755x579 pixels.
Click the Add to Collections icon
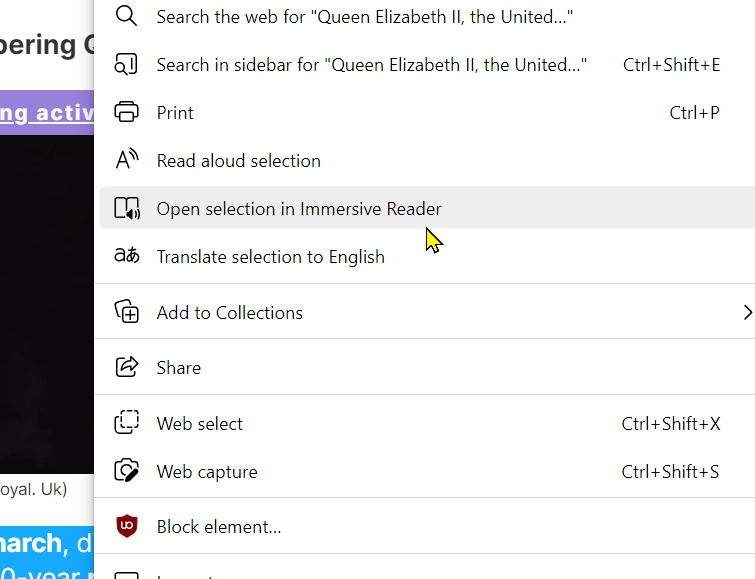coord(127,312)
